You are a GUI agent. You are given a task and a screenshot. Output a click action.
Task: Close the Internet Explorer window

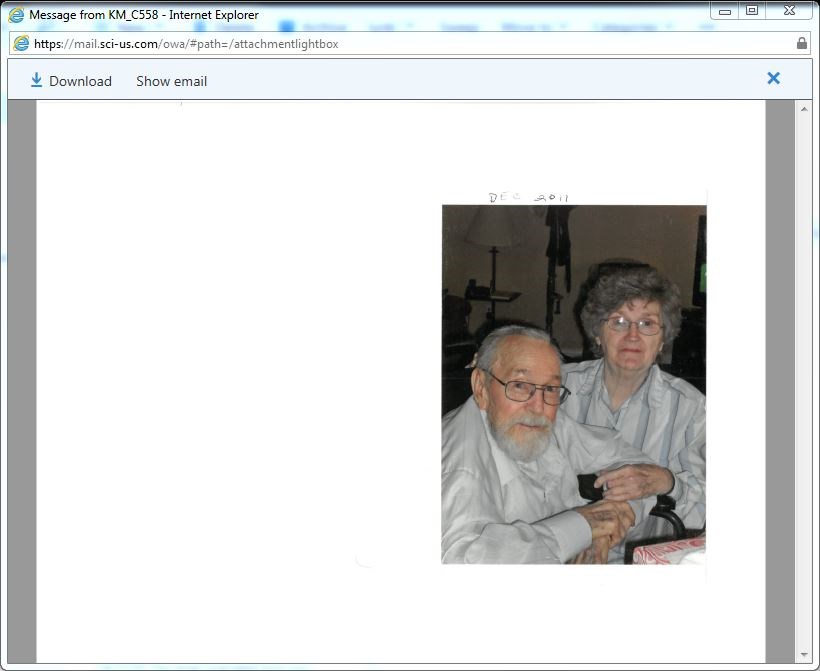pos(789,9)
